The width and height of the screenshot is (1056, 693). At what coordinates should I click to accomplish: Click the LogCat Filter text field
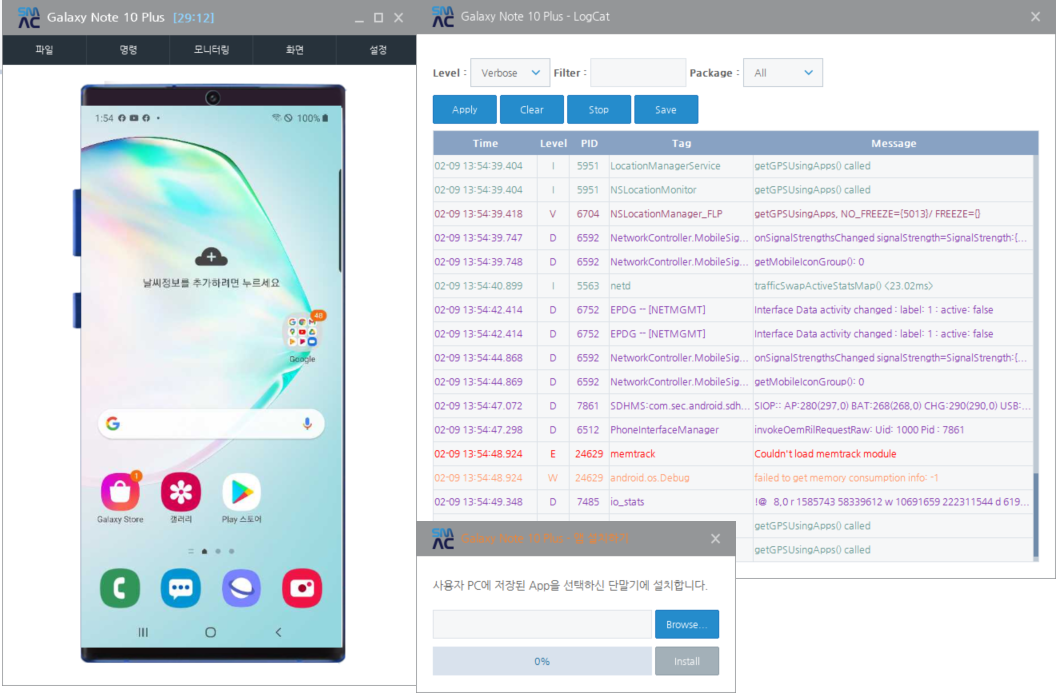click(x=638, y=73)
